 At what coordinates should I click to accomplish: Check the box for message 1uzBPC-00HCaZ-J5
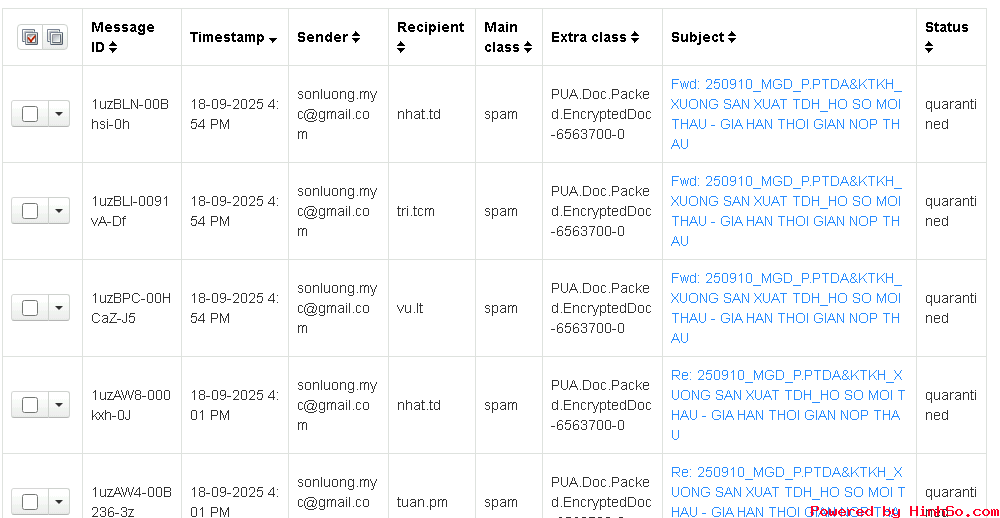pyautogui.click(x=30, y=308)
